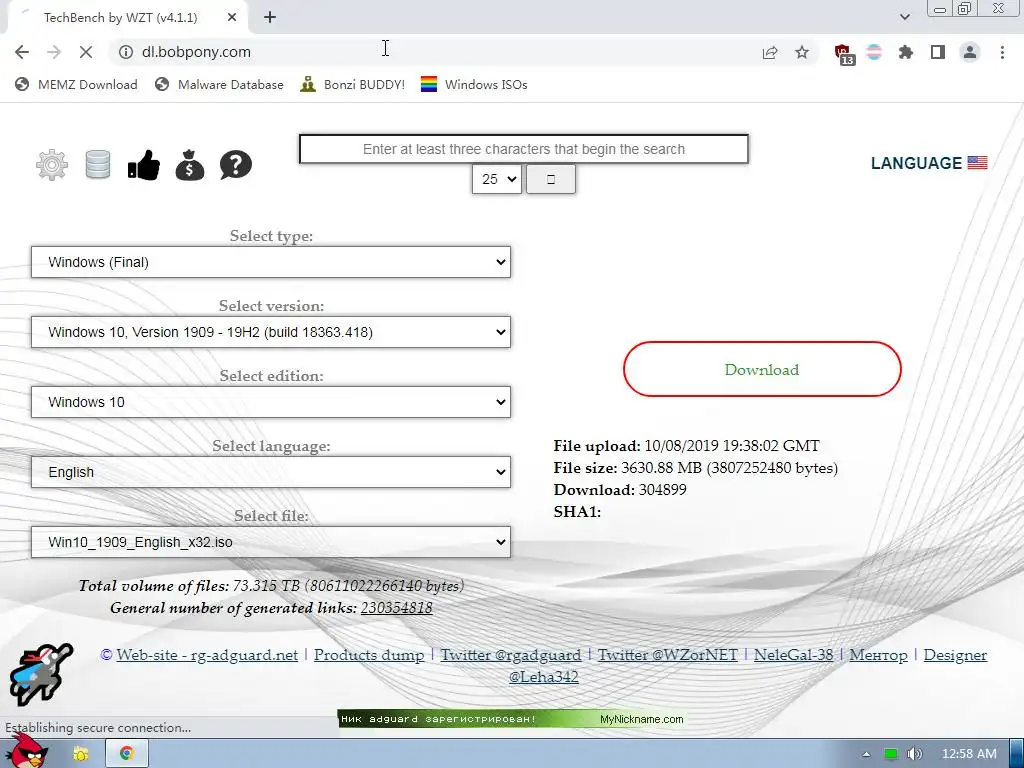Viewport: 1024px width, 768px height.
Task: Open the Chrome profile avatar
Action: tap(970, 52)
